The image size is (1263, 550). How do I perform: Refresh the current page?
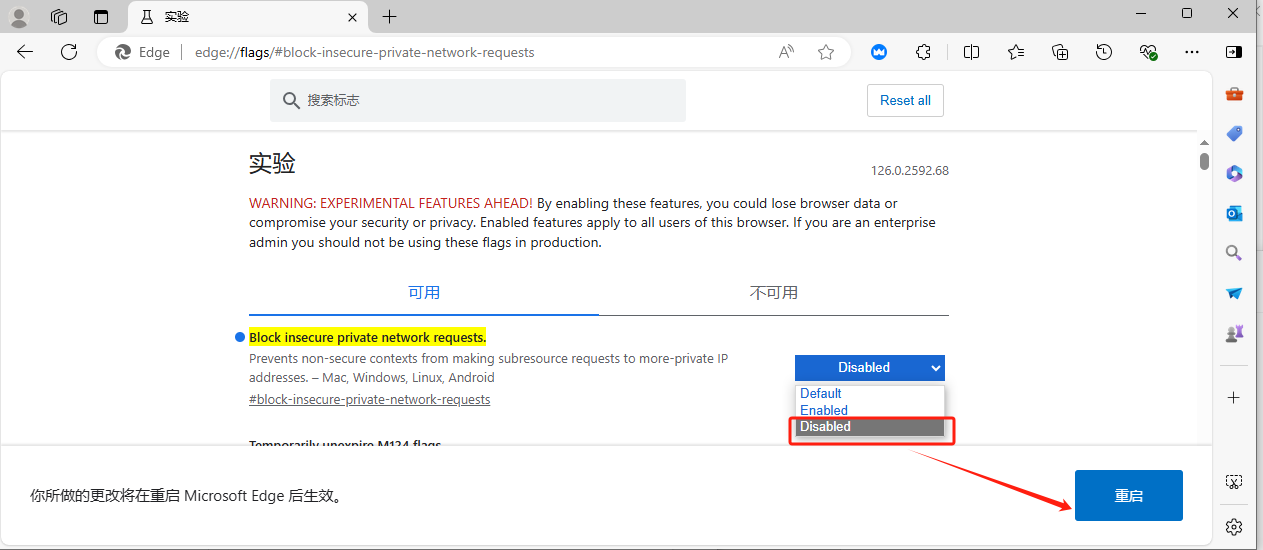69,52
